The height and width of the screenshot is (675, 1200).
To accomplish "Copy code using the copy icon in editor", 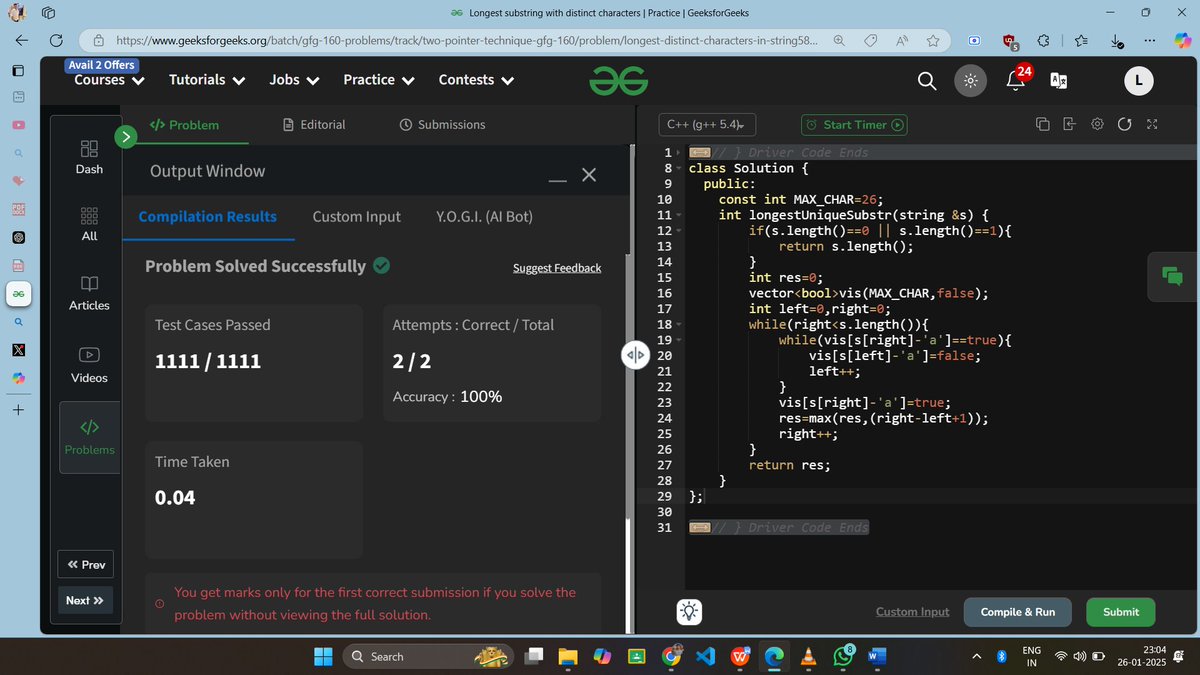I will point(1042,125).
